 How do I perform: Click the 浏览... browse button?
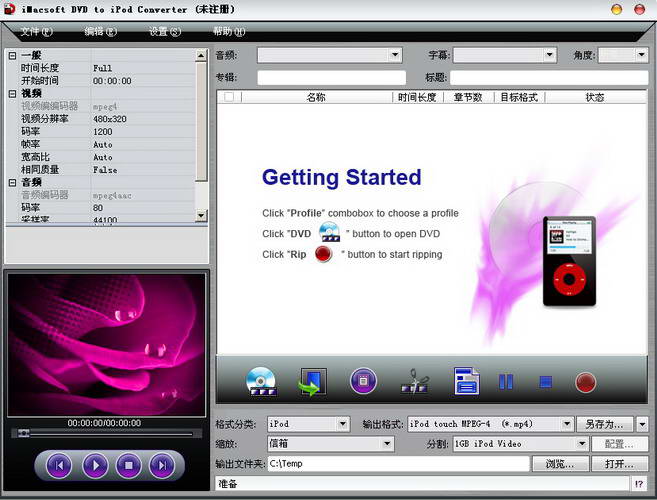pyautogui.click(x=560, y=464)
